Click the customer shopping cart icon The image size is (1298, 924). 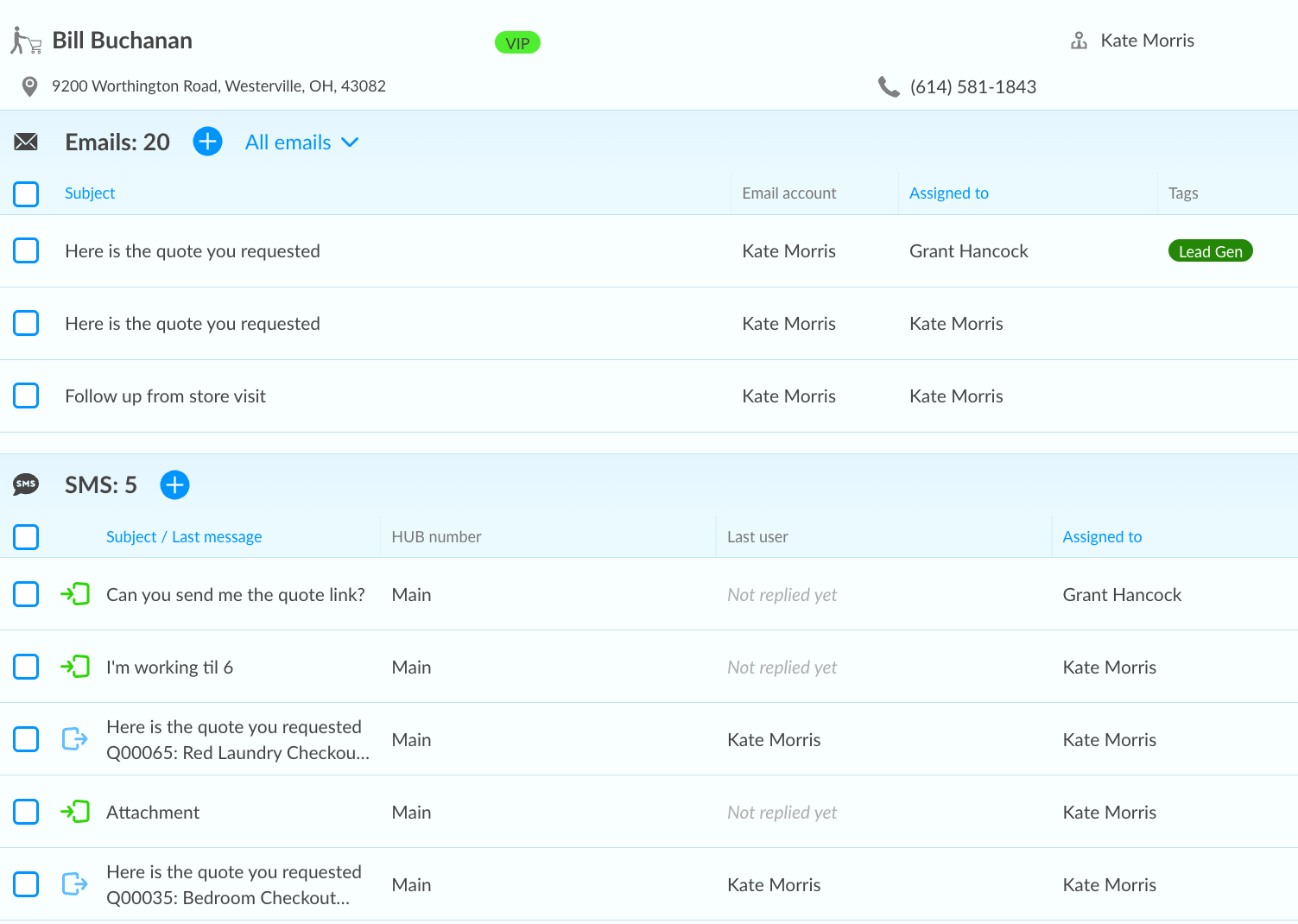(26, 41)
